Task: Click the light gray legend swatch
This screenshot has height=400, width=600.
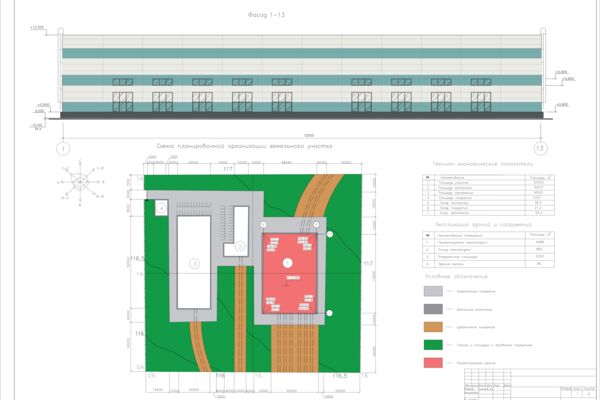Action: (433, 291)
